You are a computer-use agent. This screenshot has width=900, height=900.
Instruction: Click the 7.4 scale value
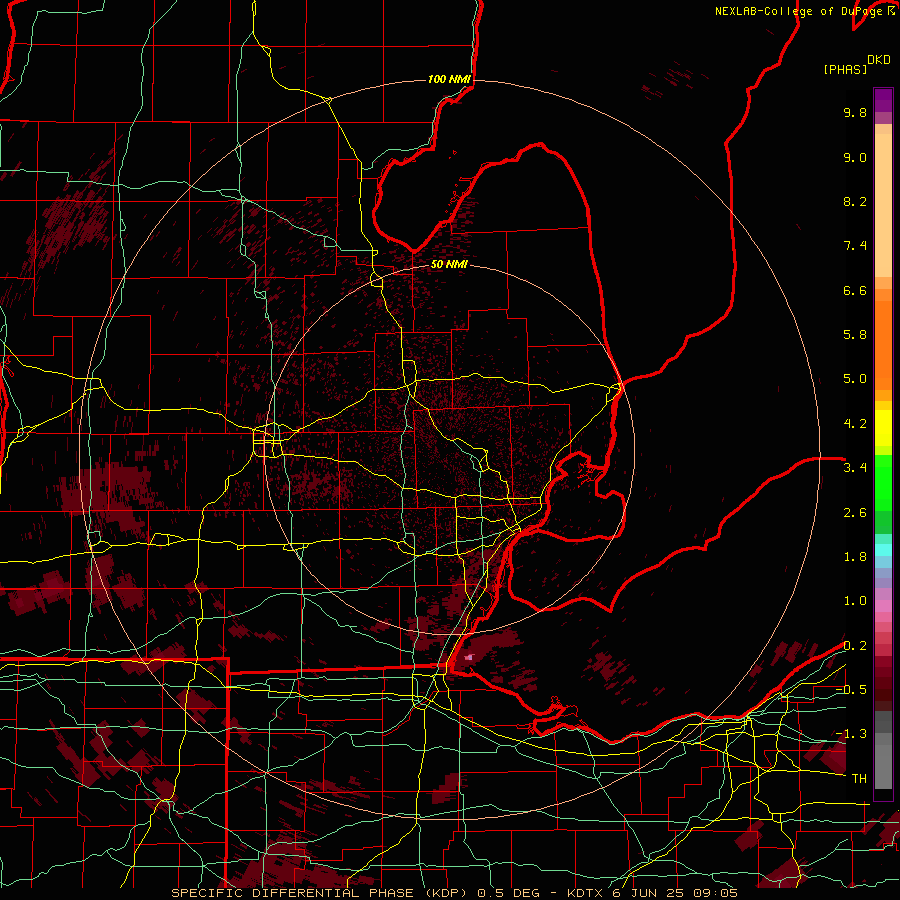(x=855, y=246)
